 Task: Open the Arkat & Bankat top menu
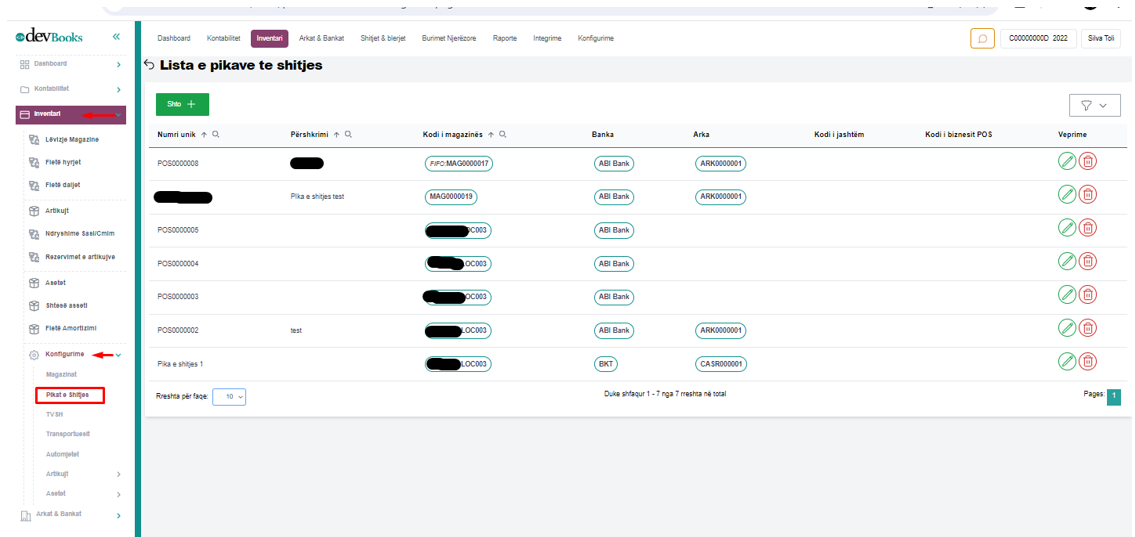pos(321,38)
